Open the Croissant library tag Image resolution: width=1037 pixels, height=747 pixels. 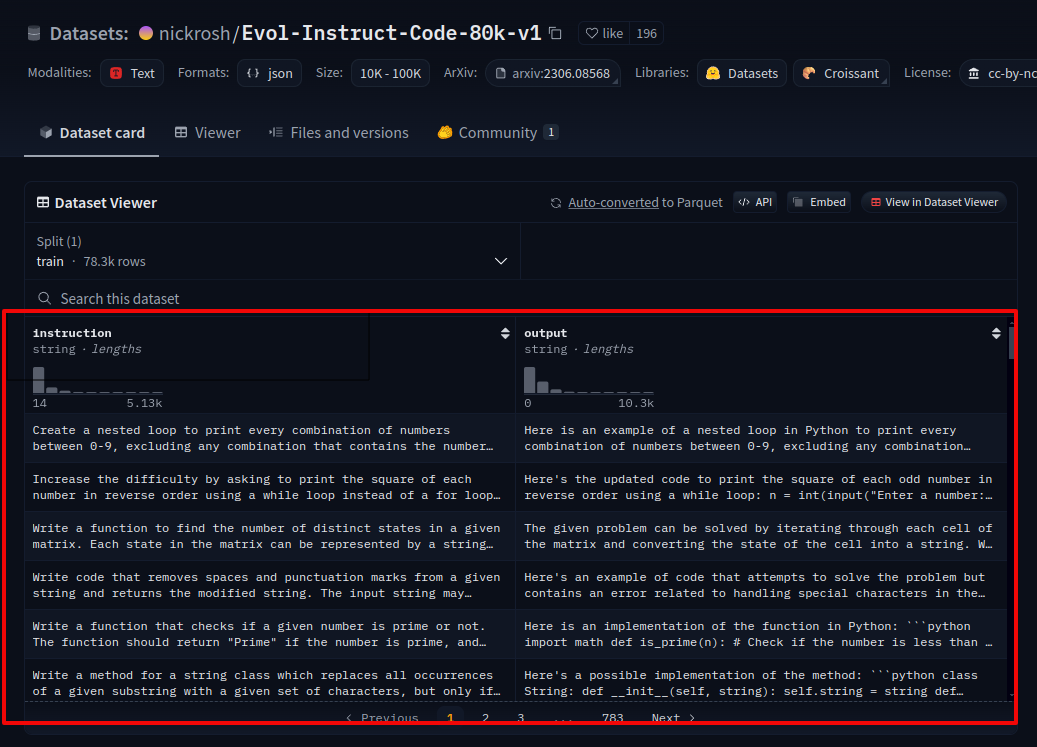[841, 73]
